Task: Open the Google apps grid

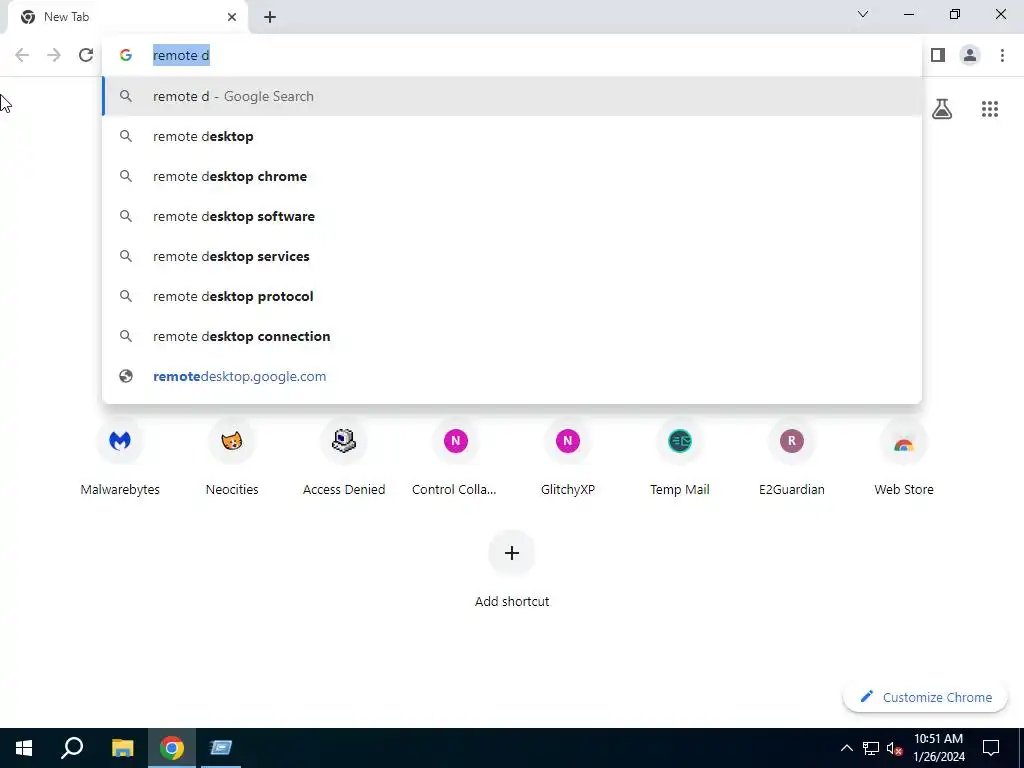Action: coord(989,109)
